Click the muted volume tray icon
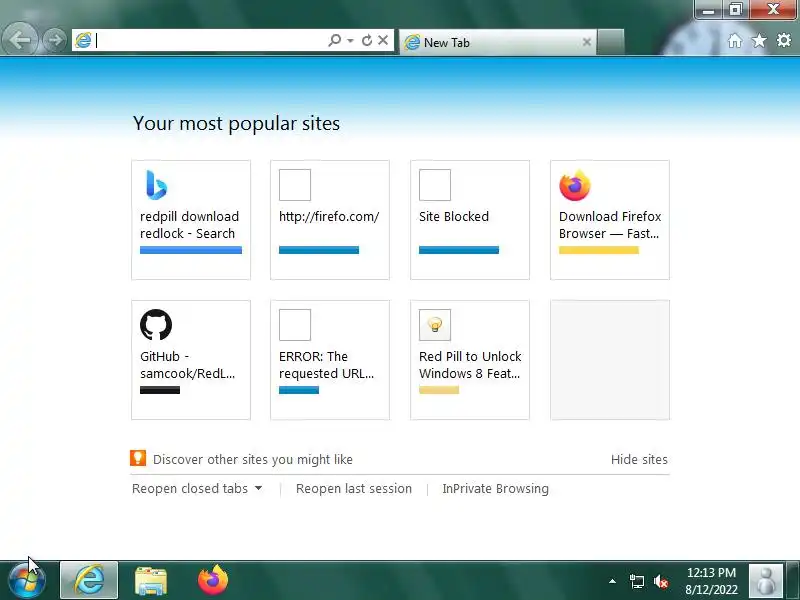Screen dimensions: 800x600 (x=661, y=581)
